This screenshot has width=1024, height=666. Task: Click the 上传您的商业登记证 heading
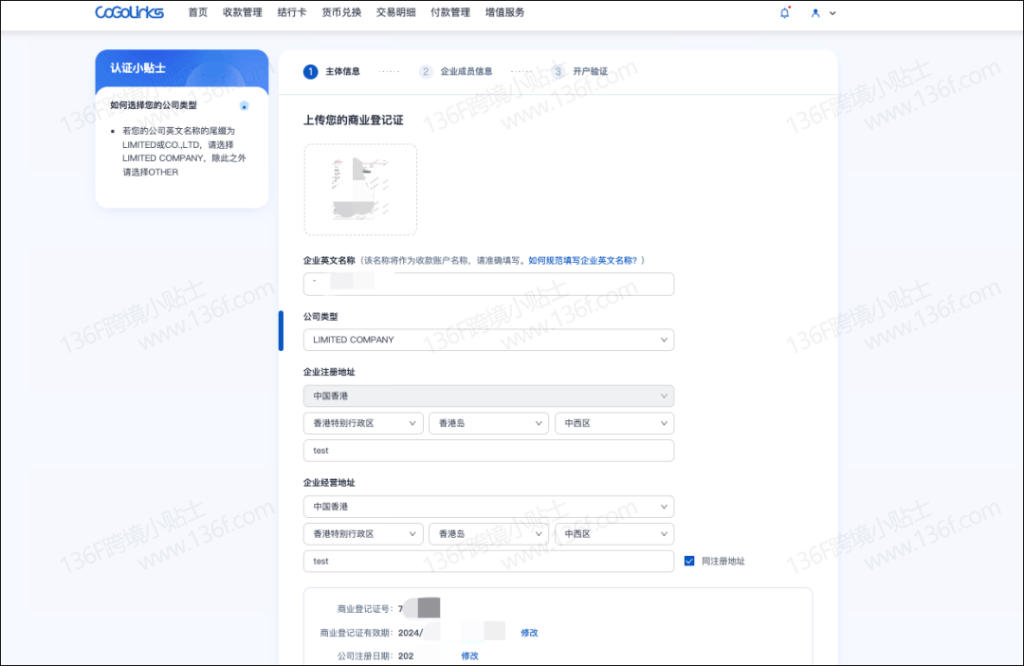(x=353, y=120)
